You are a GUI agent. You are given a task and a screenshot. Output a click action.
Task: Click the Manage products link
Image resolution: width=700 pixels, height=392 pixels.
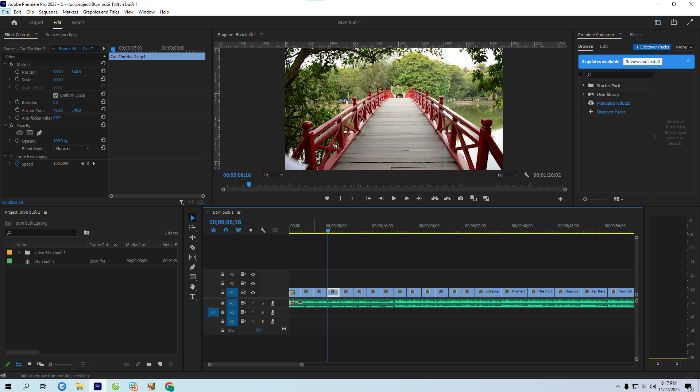pos(613,103)
